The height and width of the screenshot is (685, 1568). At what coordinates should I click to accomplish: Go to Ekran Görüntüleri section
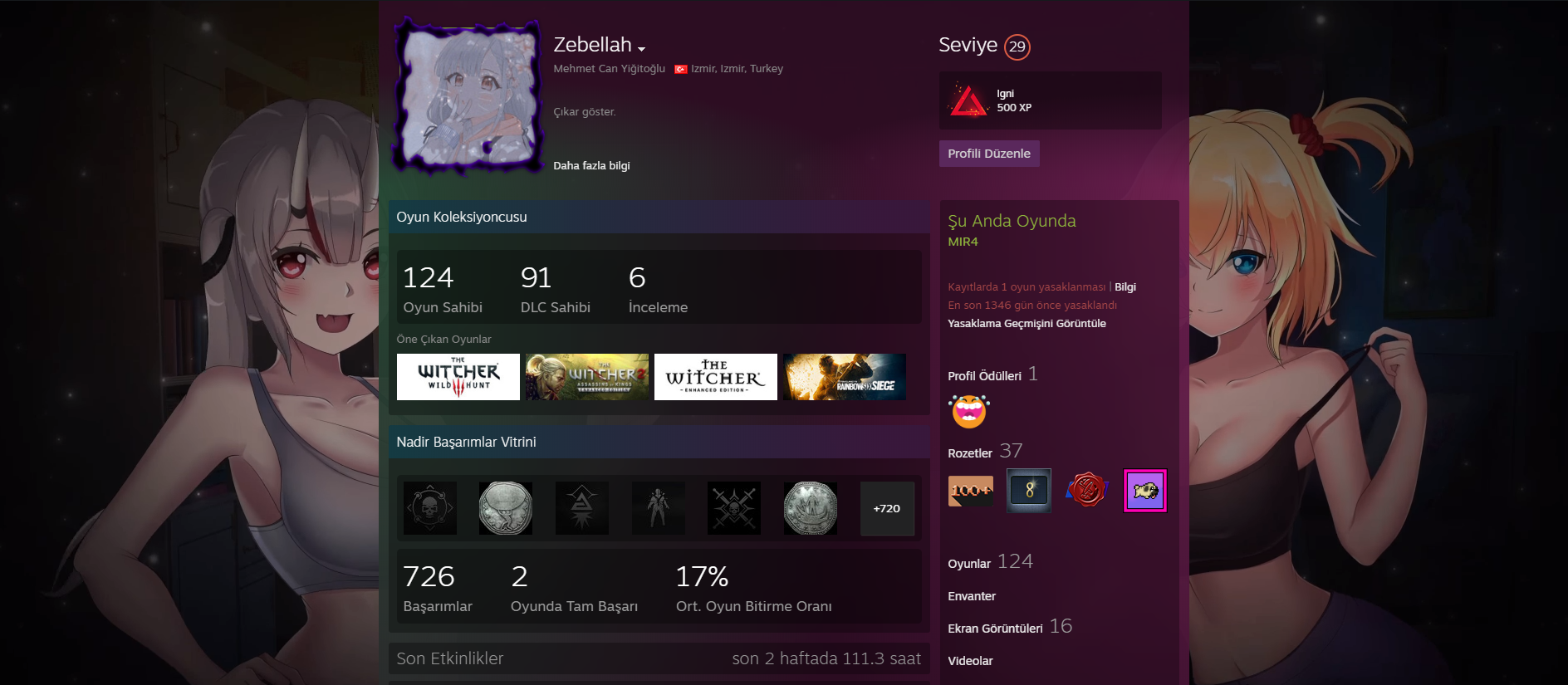(995, 629)
